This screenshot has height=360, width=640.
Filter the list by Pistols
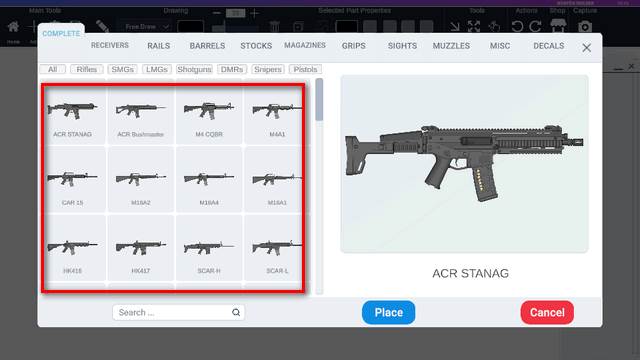point(305,69)
